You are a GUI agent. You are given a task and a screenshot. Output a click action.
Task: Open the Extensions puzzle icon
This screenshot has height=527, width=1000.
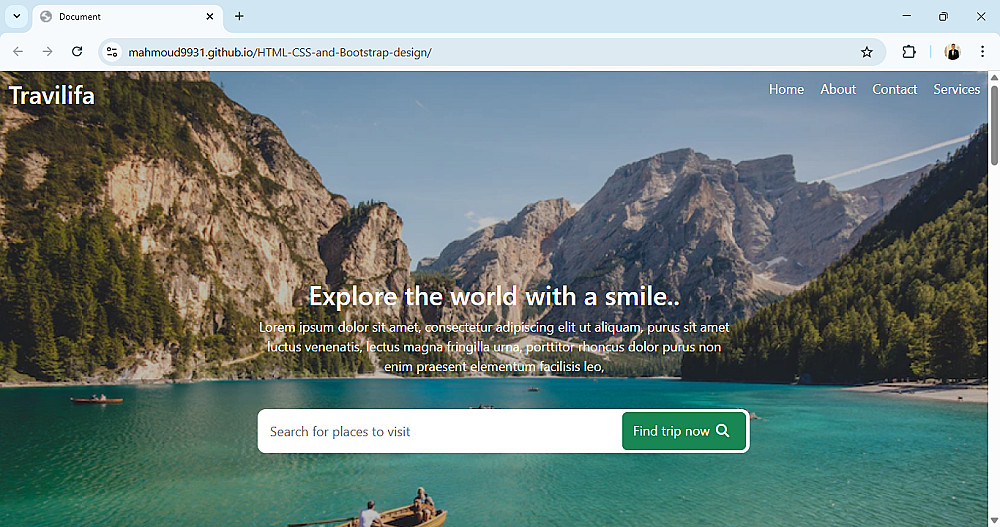[x=909, y=52]
